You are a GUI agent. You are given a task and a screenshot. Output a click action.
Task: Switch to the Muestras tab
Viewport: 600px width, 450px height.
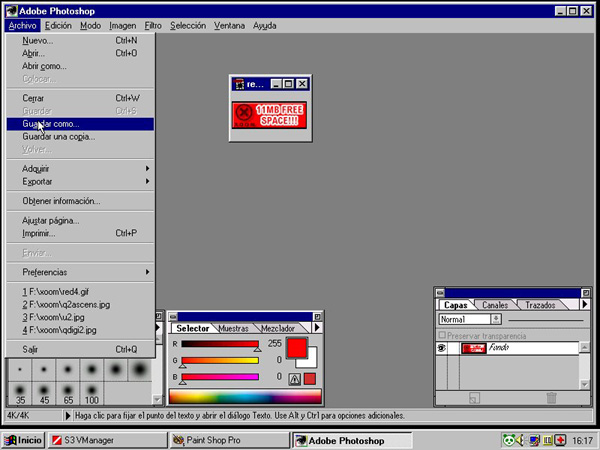click(233, 328)
